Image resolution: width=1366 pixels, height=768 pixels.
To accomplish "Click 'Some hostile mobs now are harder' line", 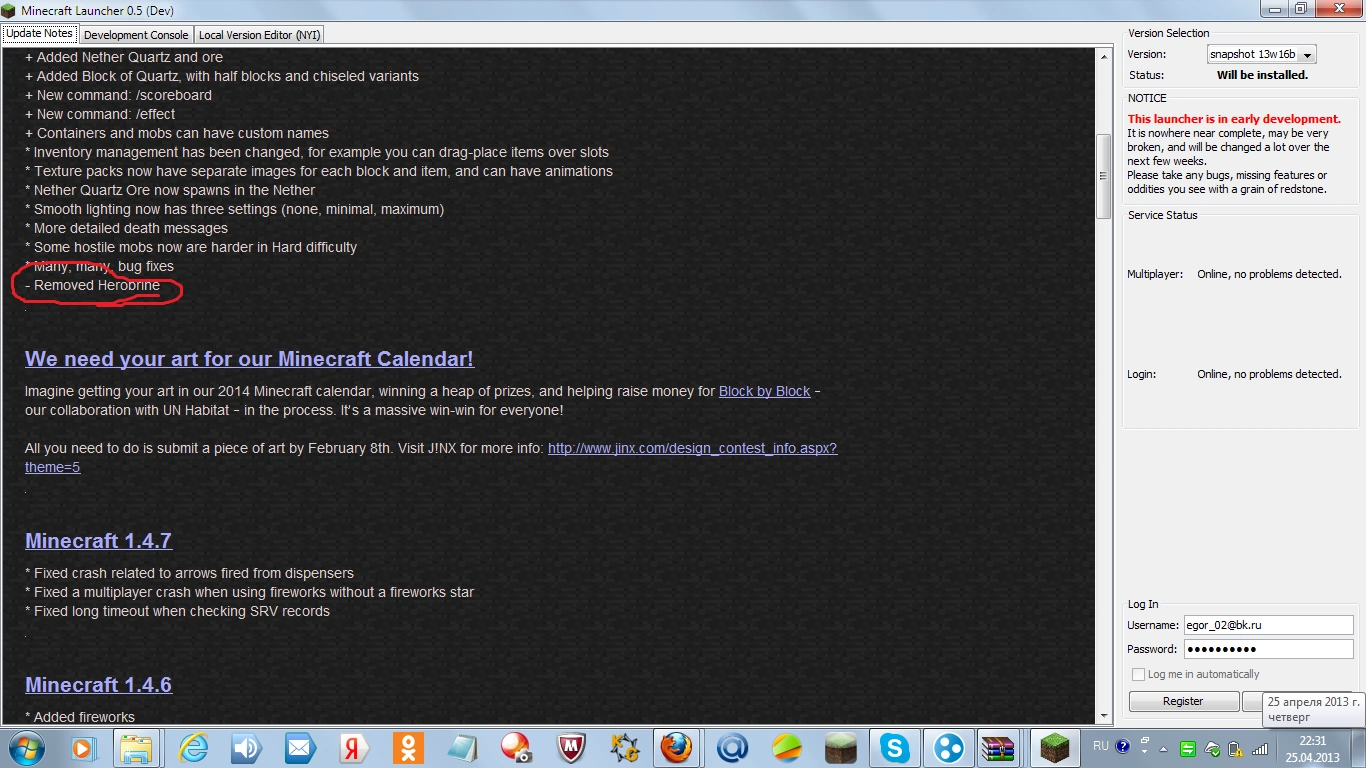I will (191, 247).
